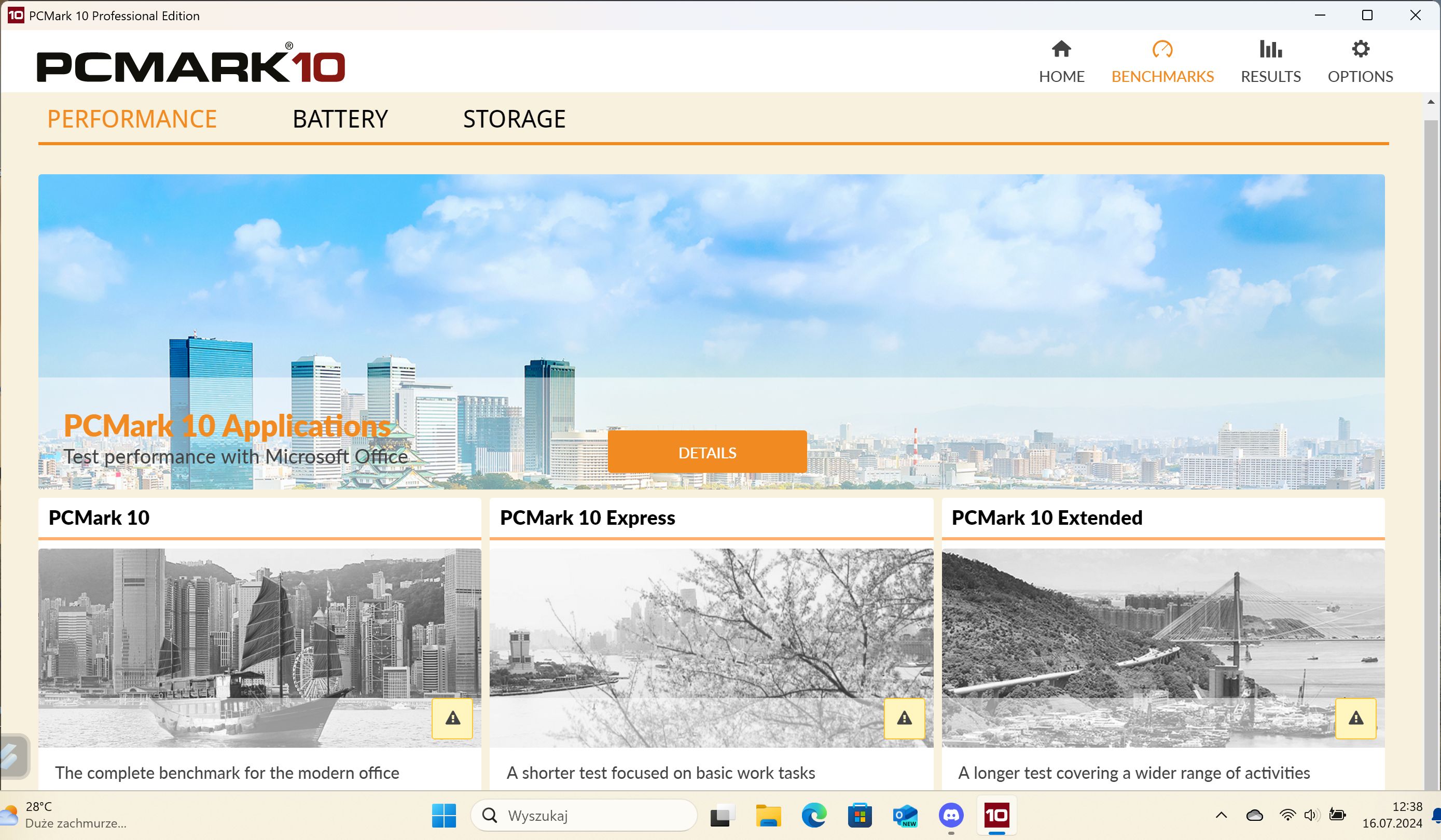Click the PCMark 10 card heading

point(99,517)
